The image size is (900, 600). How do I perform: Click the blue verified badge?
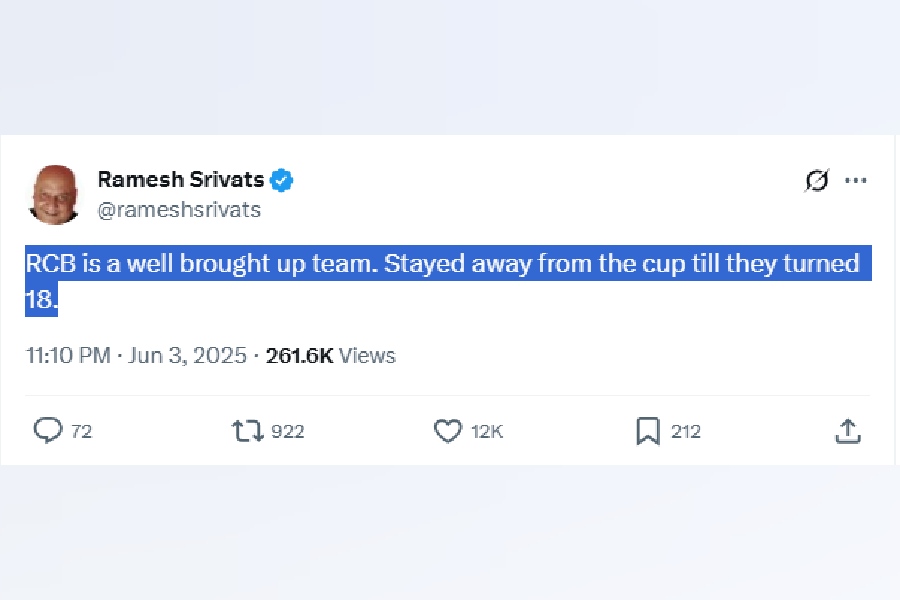(282, 181)
